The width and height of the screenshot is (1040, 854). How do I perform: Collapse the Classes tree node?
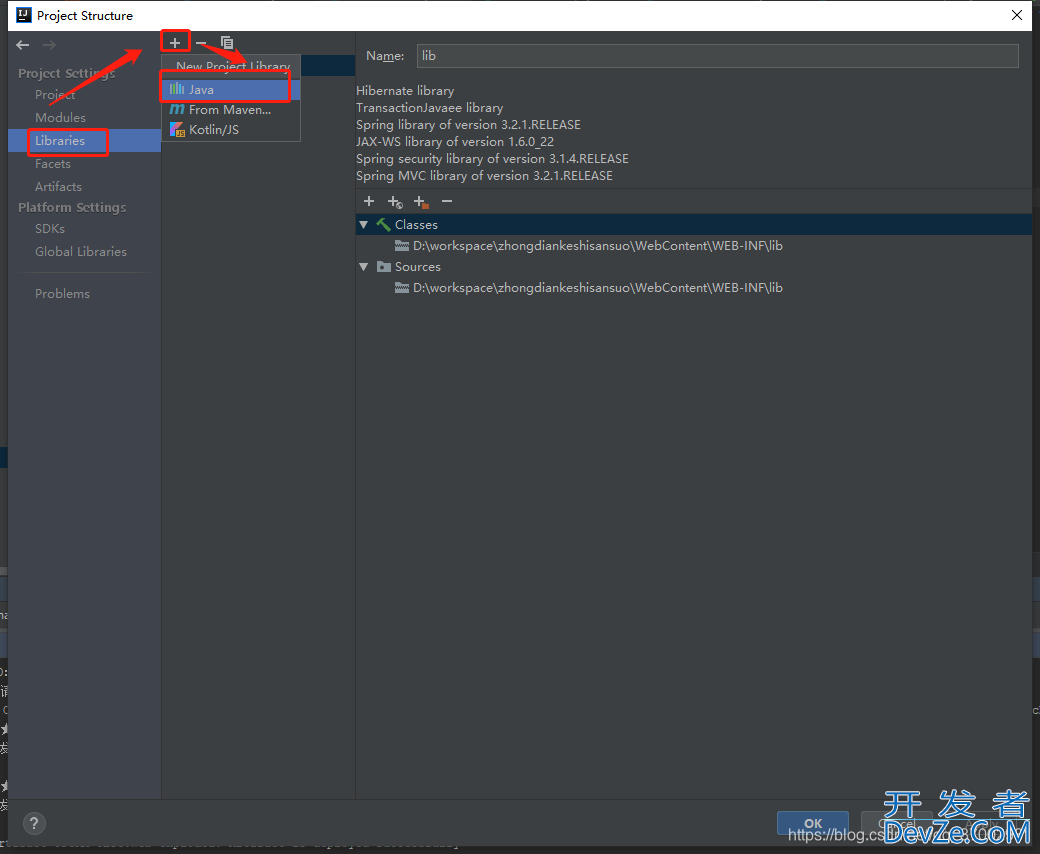pyautogui.click(x=363, y=225)
